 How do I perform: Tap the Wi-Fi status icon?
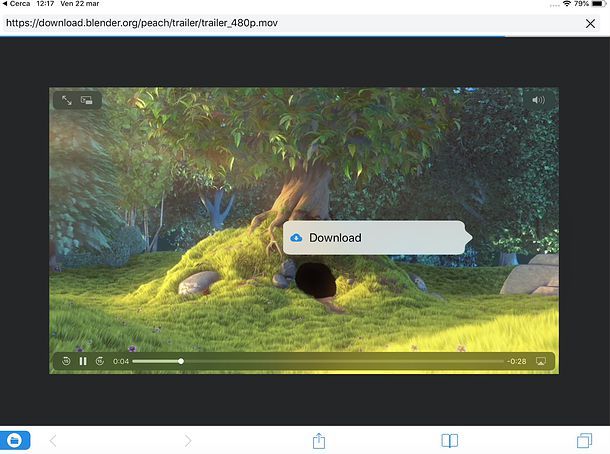tap(567, 4)
